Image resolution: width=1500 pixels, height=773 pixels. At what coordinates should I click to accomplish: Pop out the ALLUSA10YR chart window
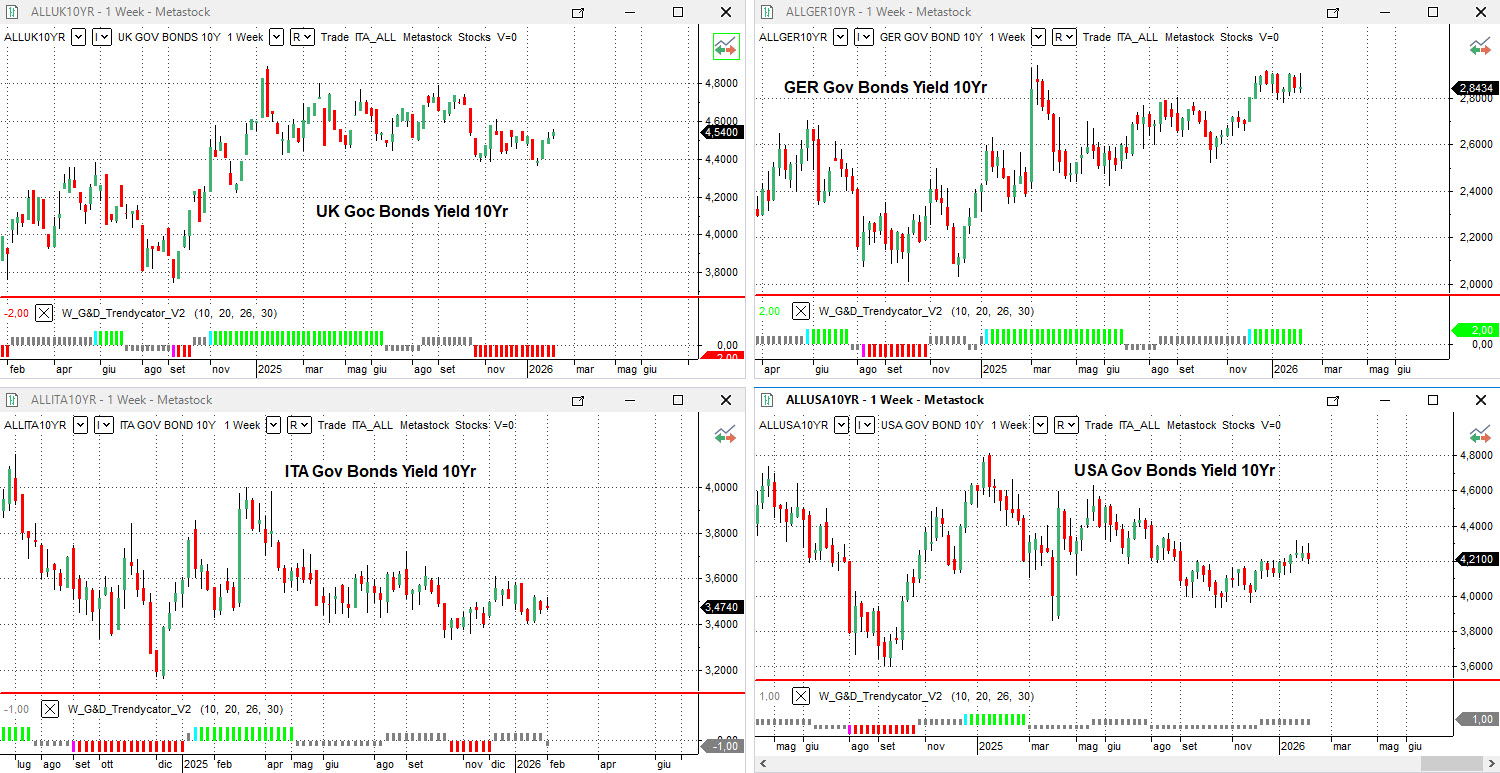1332,400
